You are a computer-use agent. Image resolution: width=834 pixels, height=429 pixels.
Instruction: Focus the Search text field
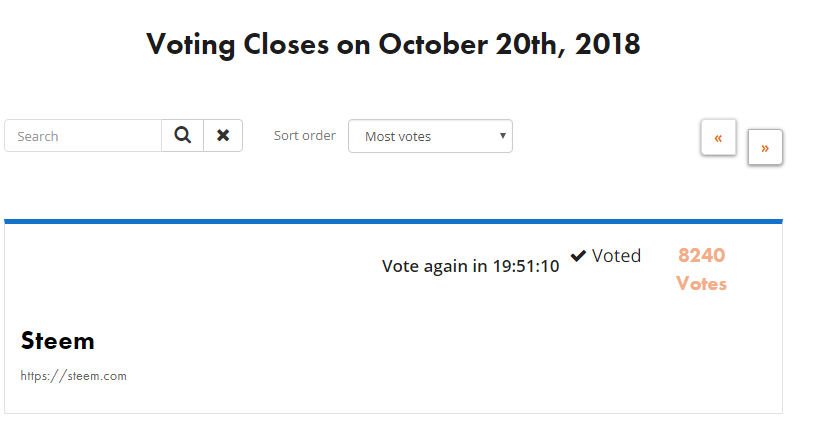83,136
